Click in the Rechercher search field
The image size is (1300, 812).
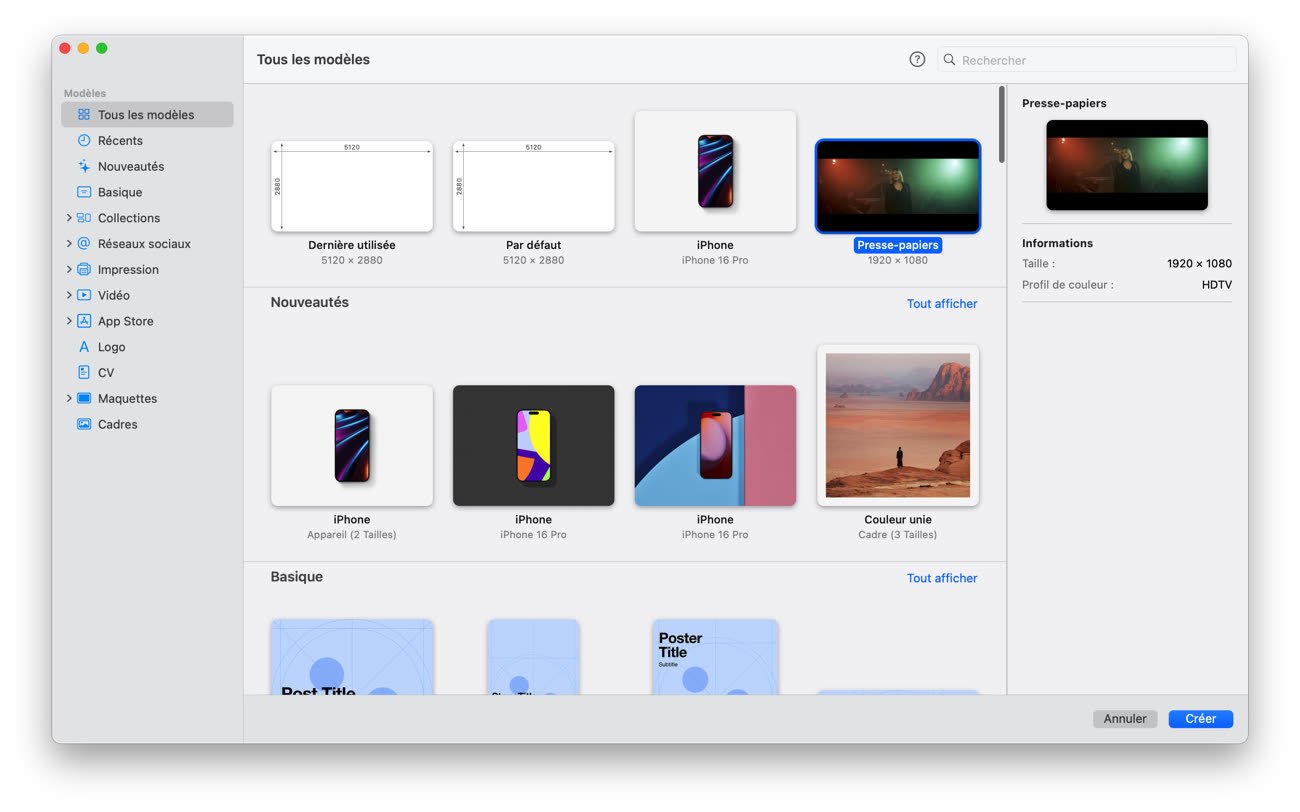(1090, 60)
